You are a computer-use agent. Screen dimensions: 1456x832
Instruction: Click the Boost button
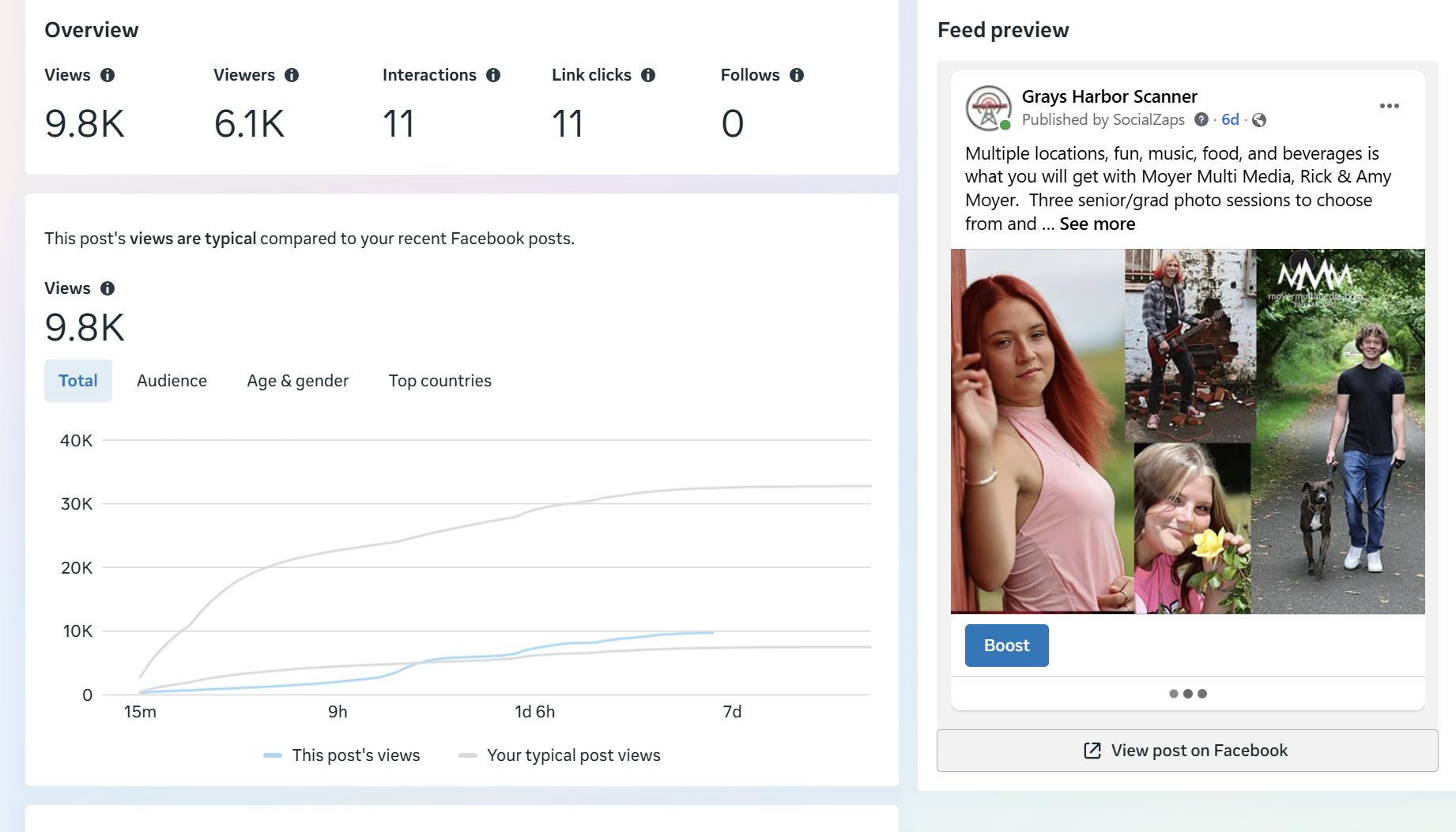1007,646
